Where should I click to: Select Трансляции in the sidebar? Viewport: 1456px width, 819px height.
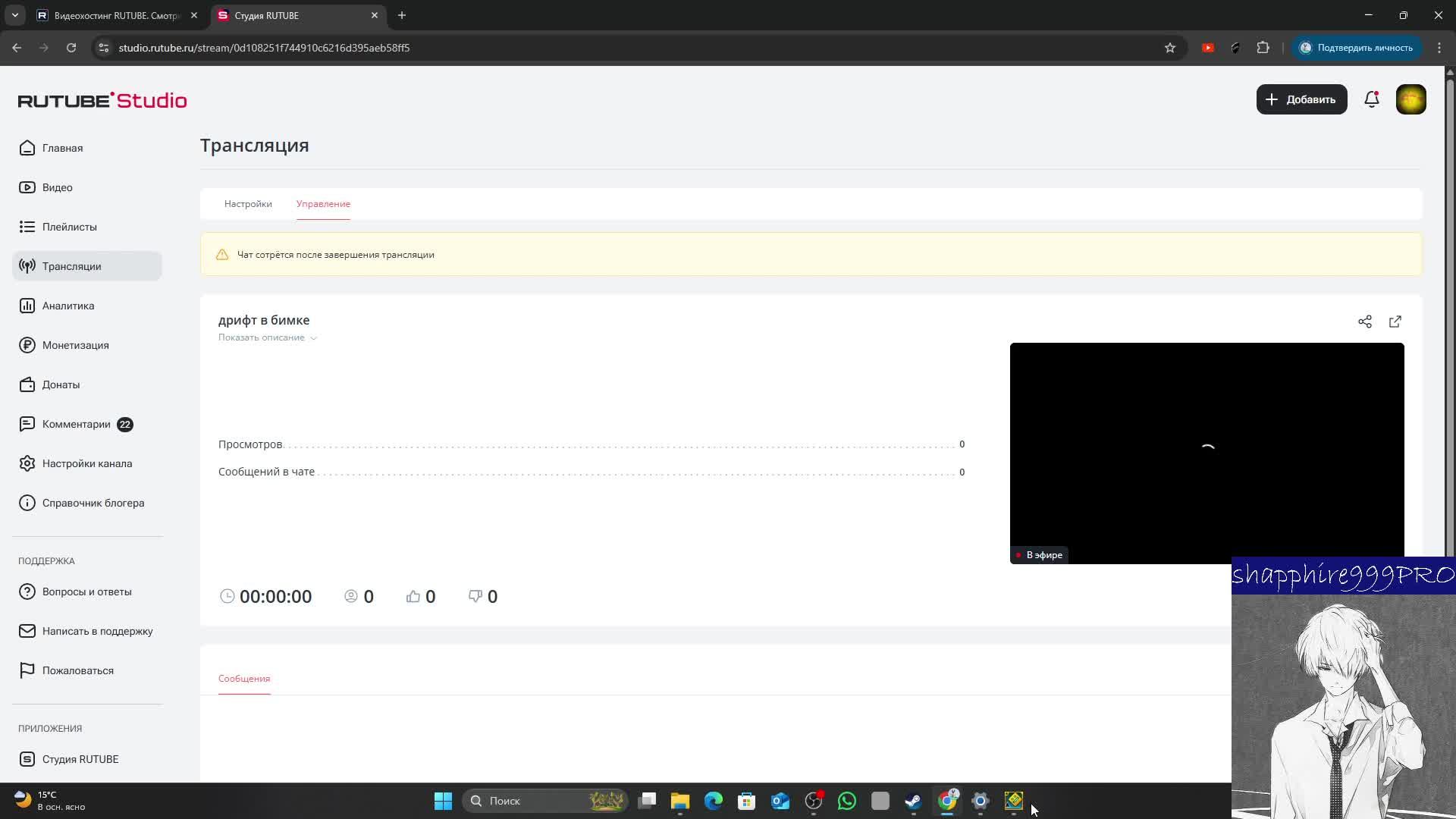tap(87, 266)
